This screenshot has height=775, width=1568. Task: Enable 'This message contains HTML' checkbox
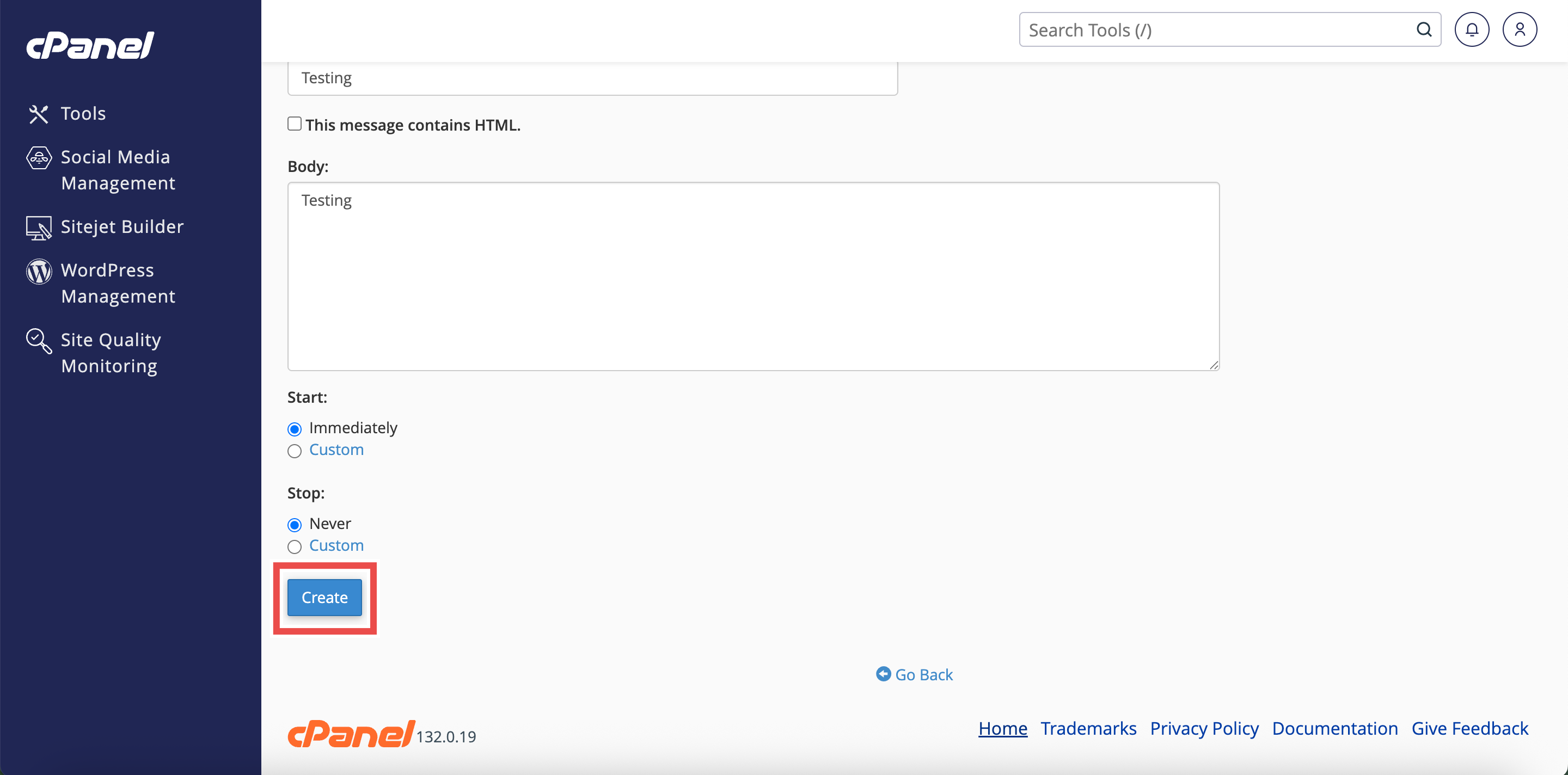(295, 124)
